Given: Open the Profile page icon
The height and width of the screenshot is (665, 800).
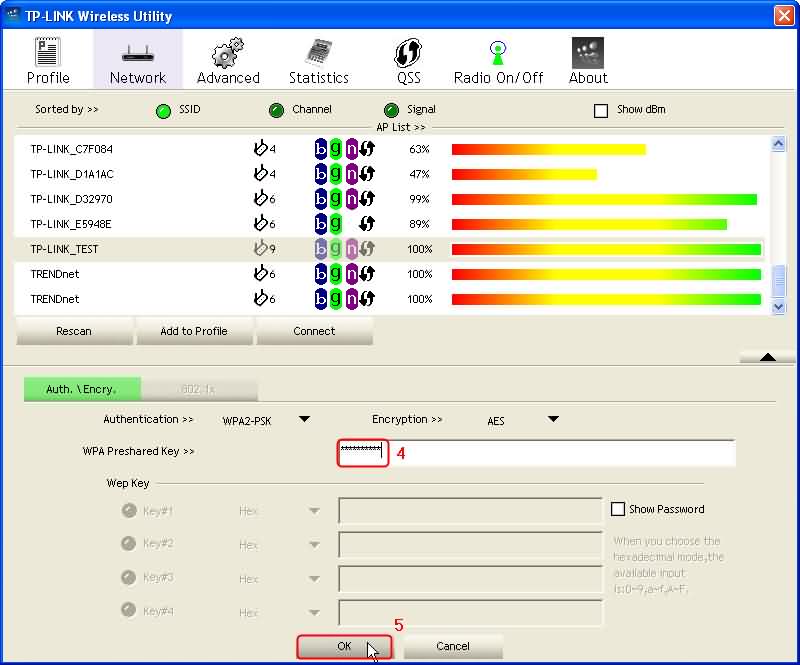Looking at the screenshot, I should click(x=47, y=52).
